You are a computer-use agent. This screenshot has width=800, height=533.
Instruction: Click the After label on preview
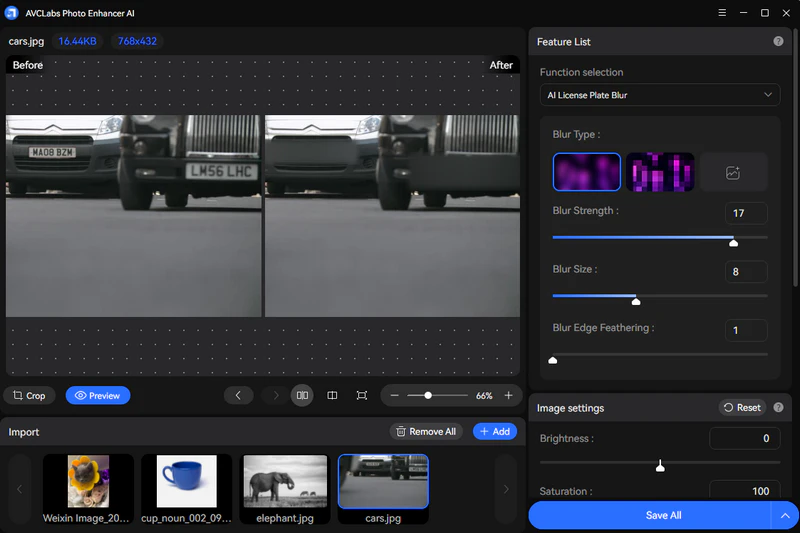point(501,65)
